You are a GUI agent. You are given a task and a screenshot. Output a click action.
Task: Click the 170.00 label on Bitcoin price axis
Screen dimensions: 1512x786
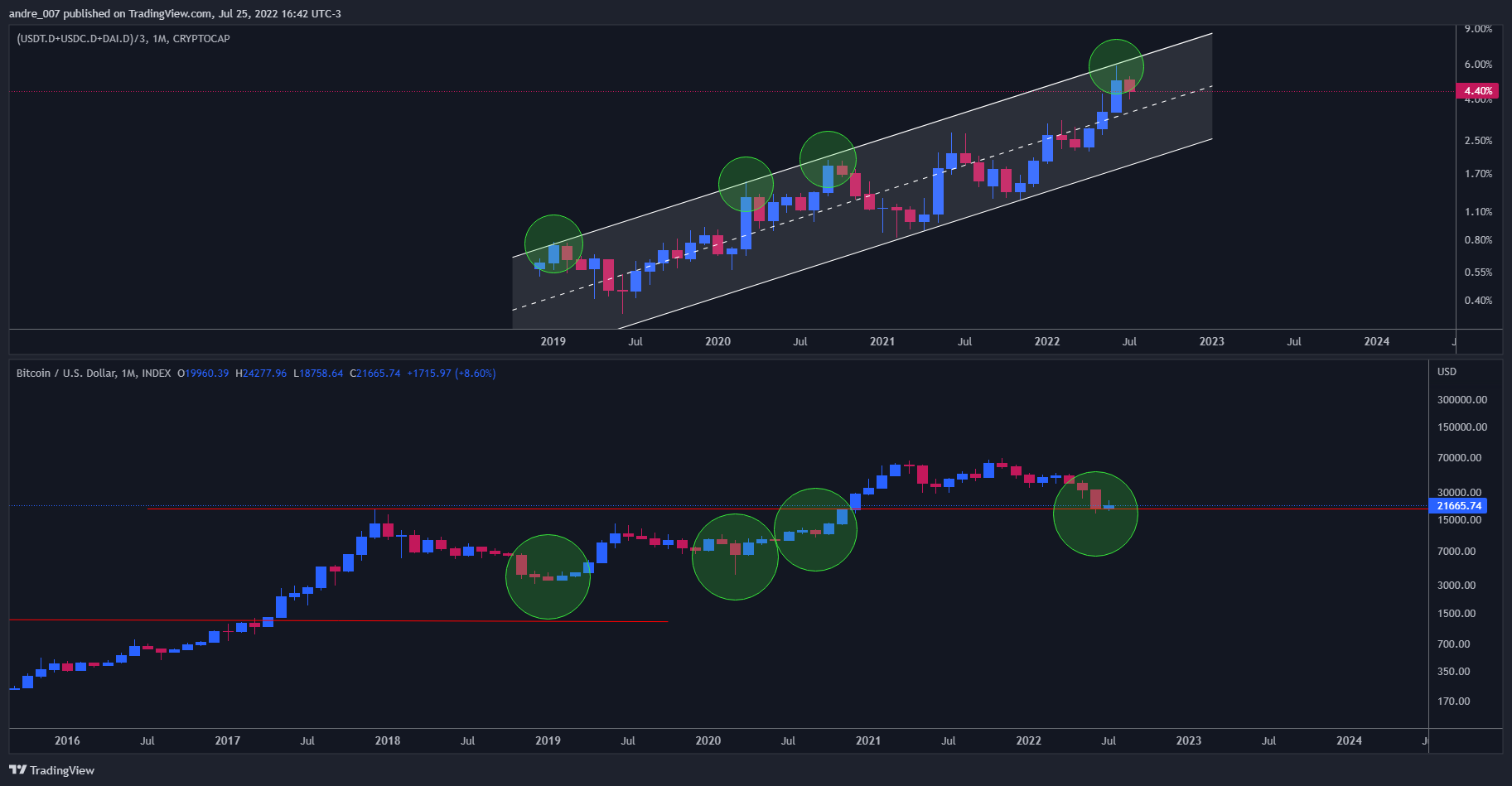click(x=1454, y=701)
